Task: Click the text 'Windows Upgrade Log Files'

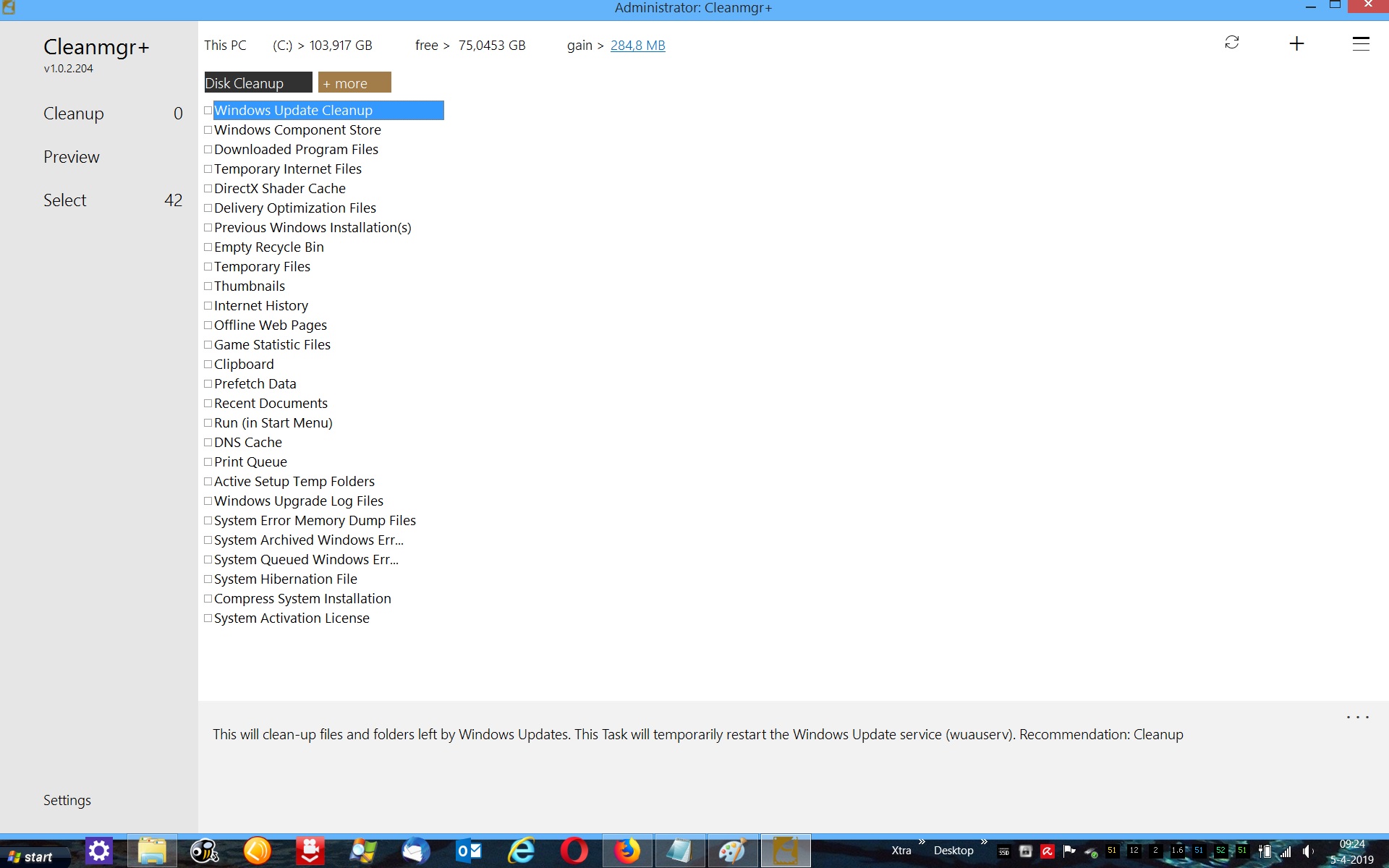Action: point(299,501)
